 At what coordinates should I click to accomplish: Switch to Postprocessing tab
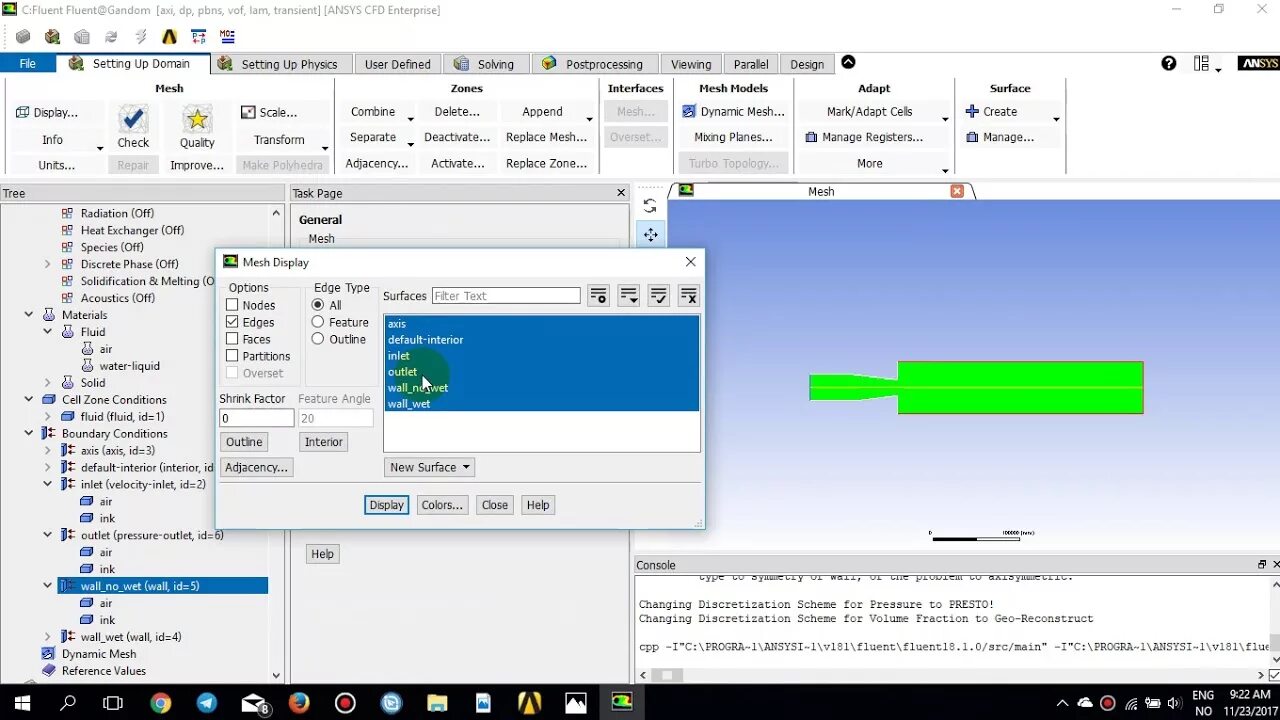click(x=593, y=64)
